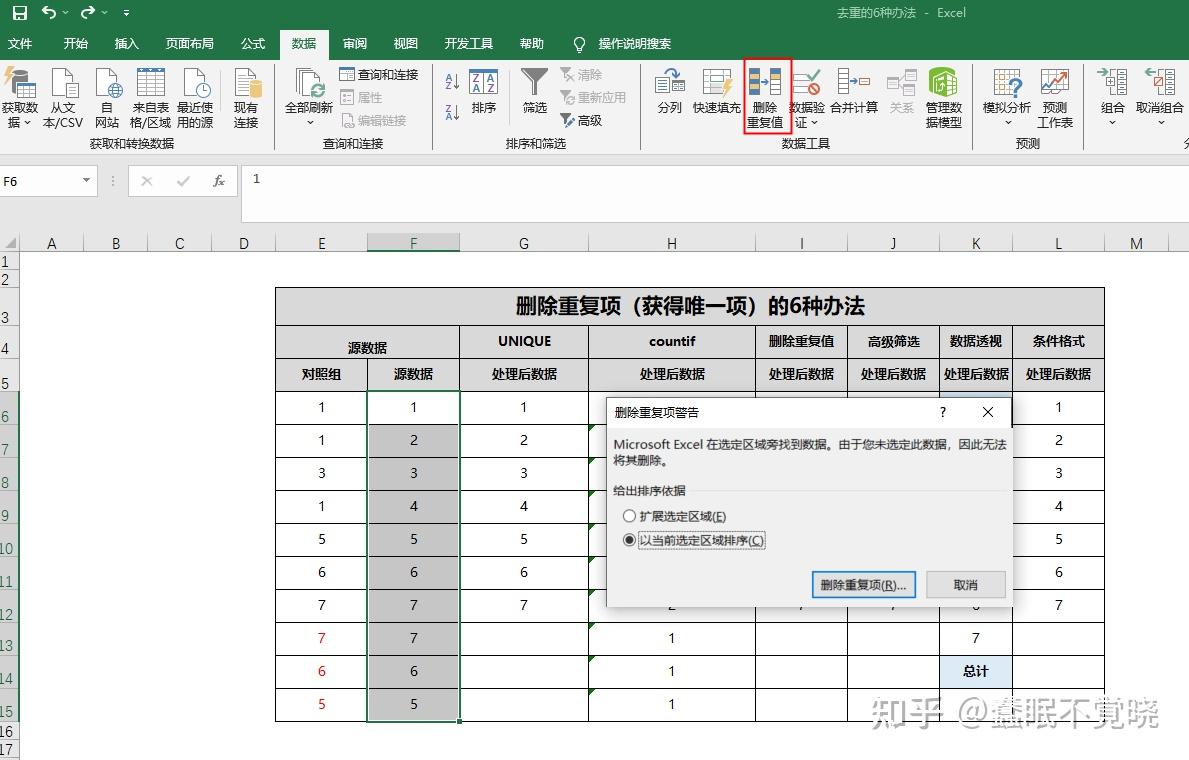Screen dimensions: 1189x760
Task: Switch to the Home (开始) tab
Action: [75, 43]
